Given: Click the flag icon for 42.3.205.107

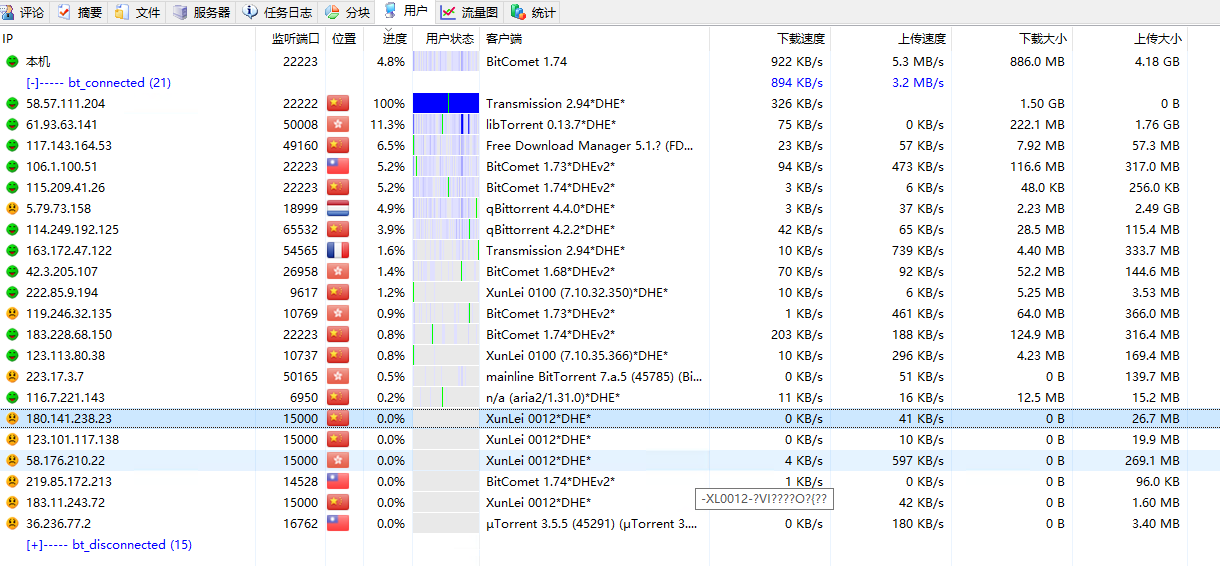Looking at the screenshot, I should click(x=338, y=272).
